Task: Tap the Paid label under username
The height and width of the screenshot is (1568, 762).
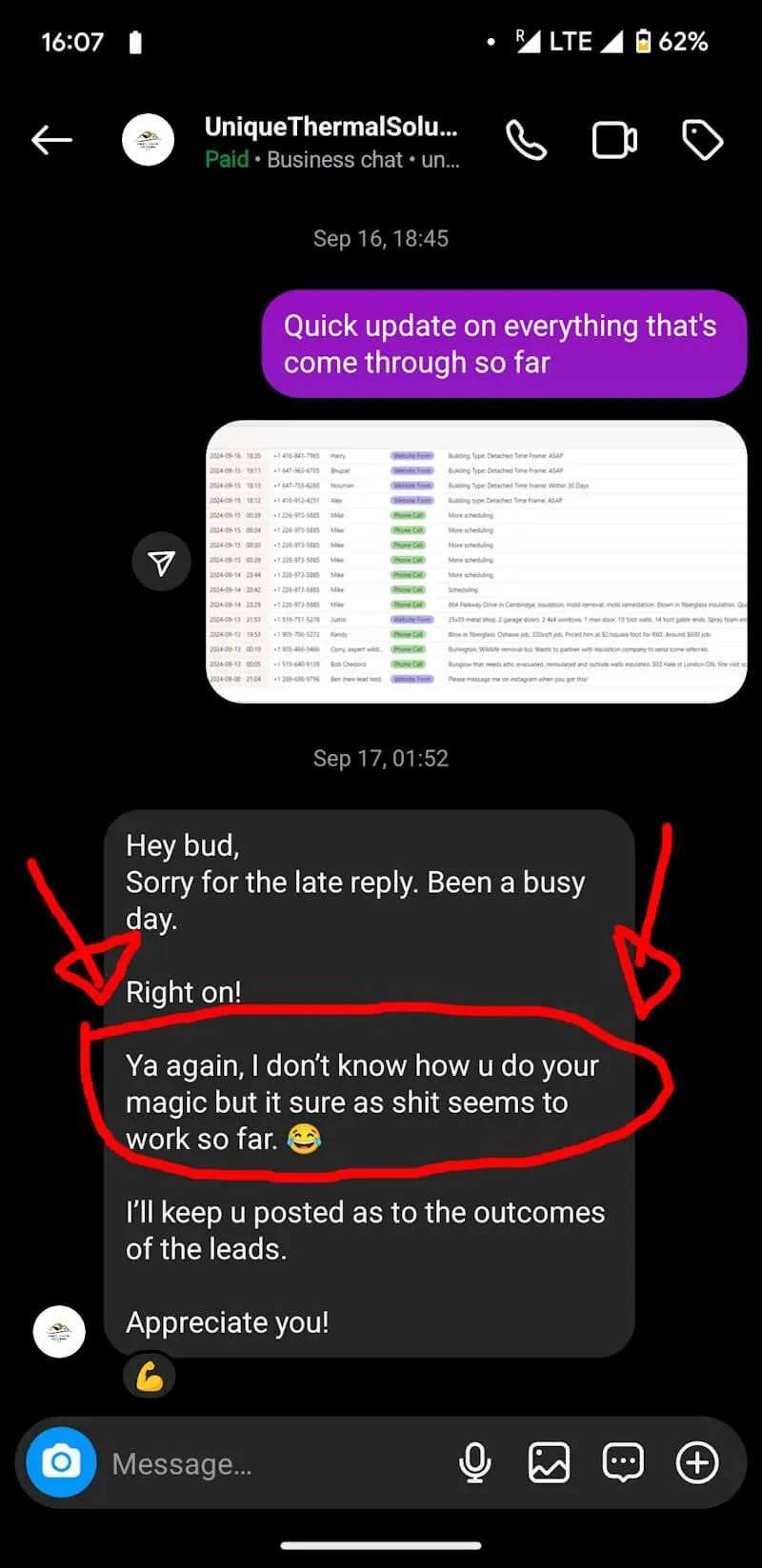Action: (x=227, y=160)
